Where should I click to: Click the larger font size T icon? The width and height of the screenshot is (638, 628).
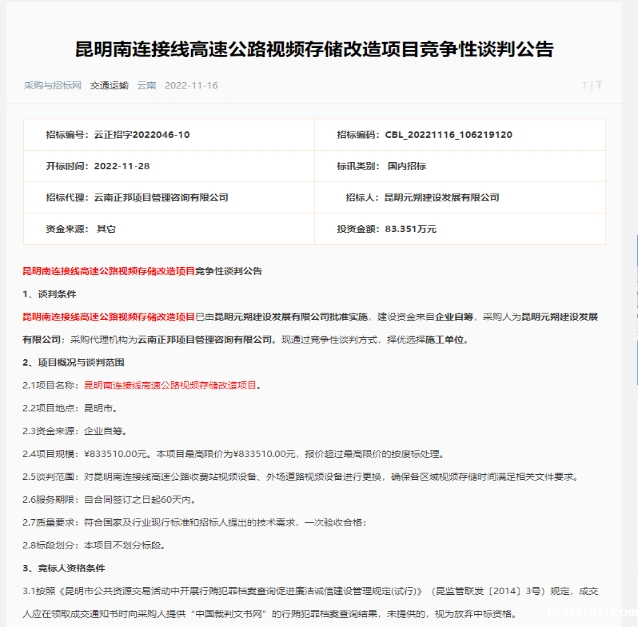[599, 85]
